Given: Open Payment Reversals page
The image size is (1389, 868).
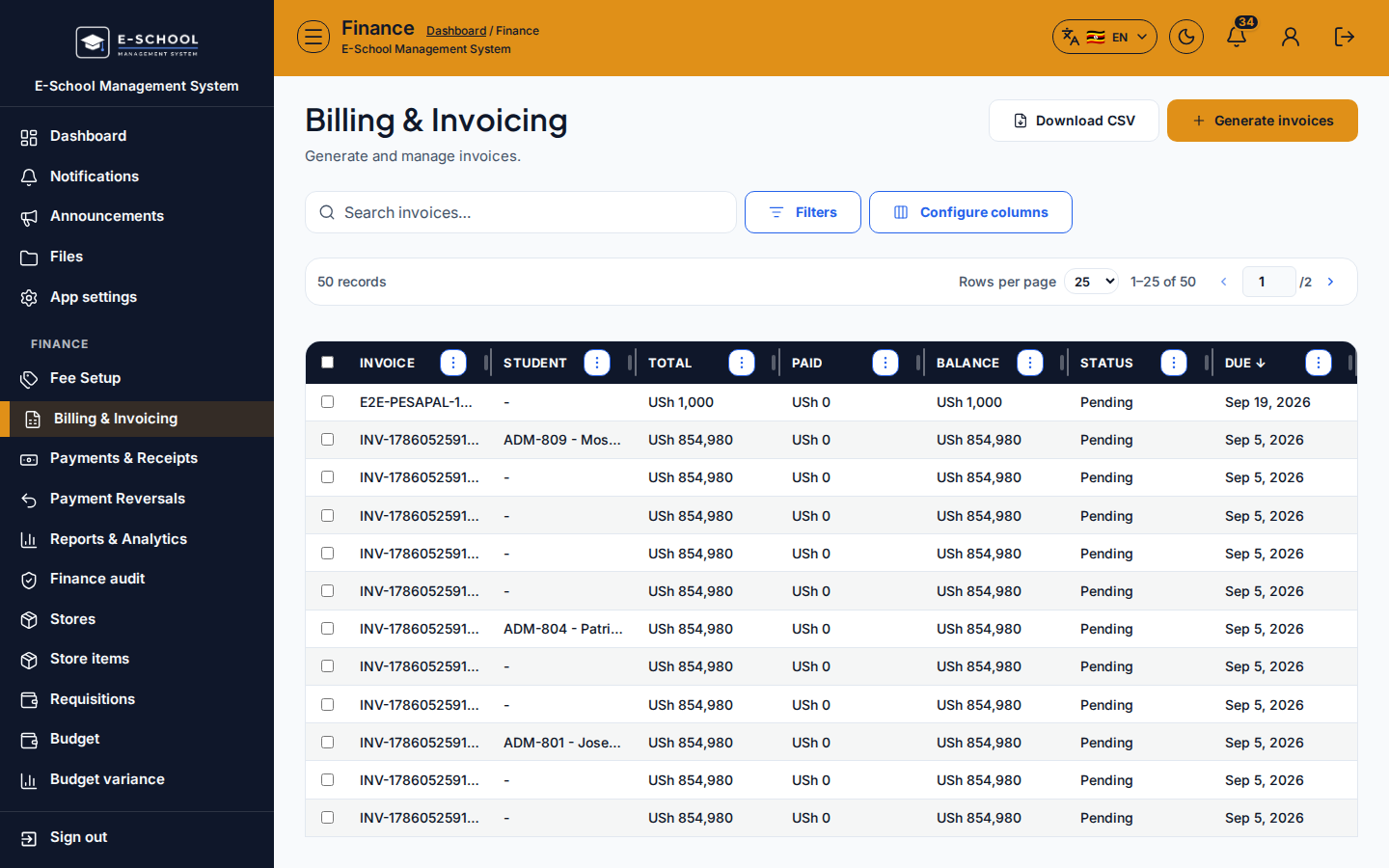Looking at the screenshot, I should point(137,499).
